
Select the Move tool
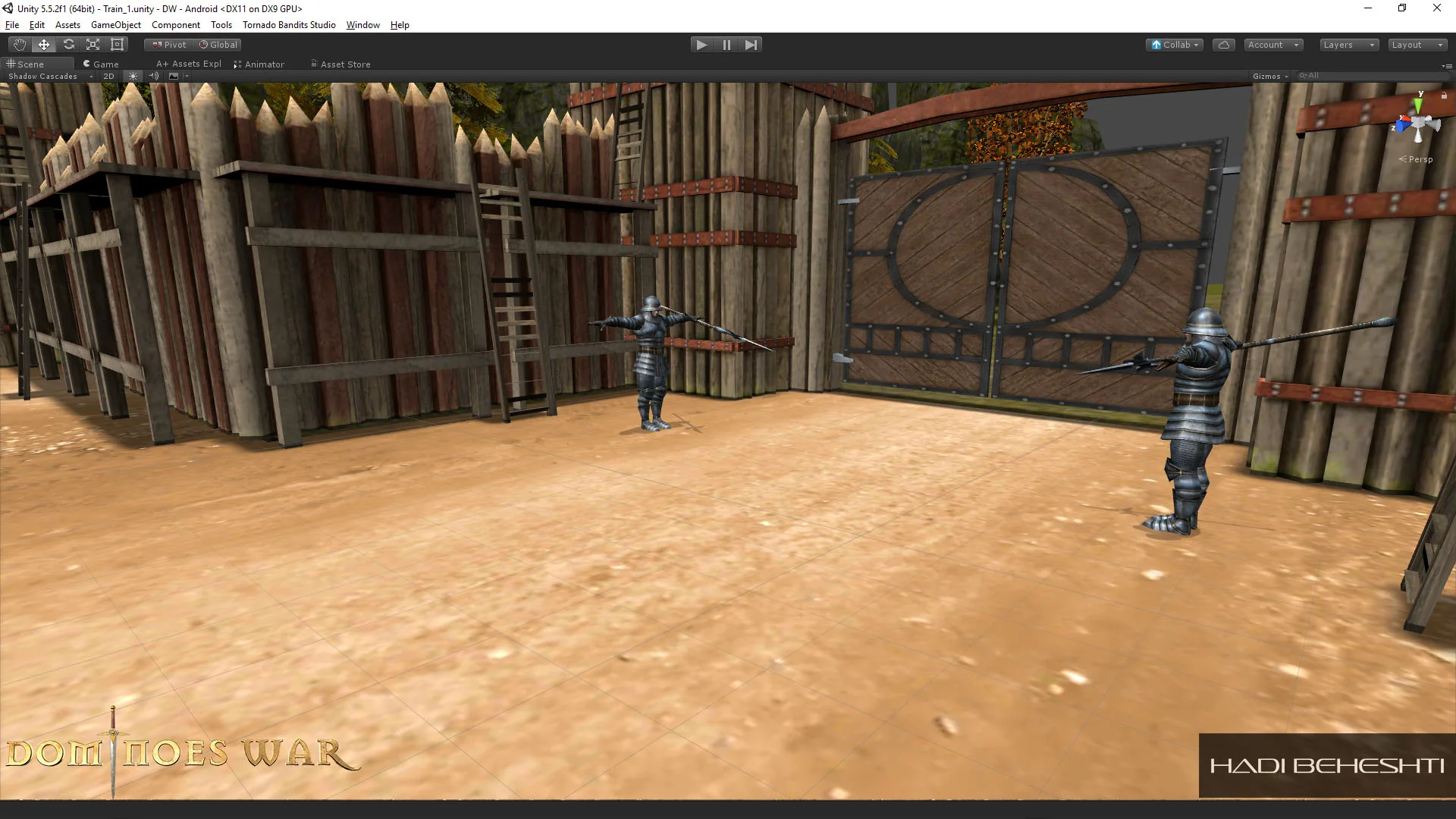coord(44,45)
